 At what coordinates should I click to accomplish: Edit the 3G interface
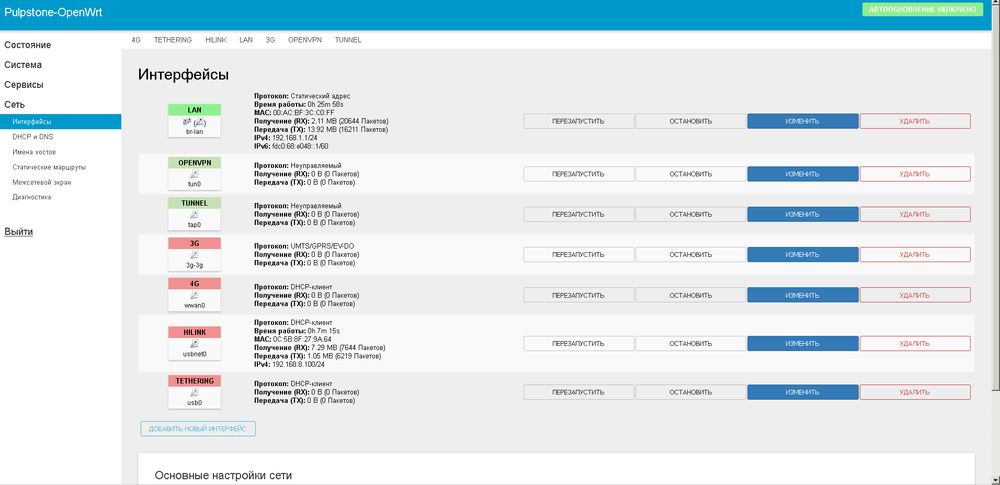click(803, 255)
